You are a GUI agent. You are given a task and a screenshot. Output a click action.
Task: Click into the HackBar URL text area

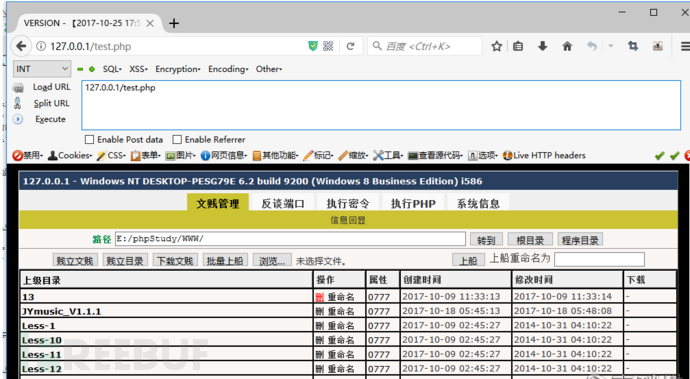(381, 105)
